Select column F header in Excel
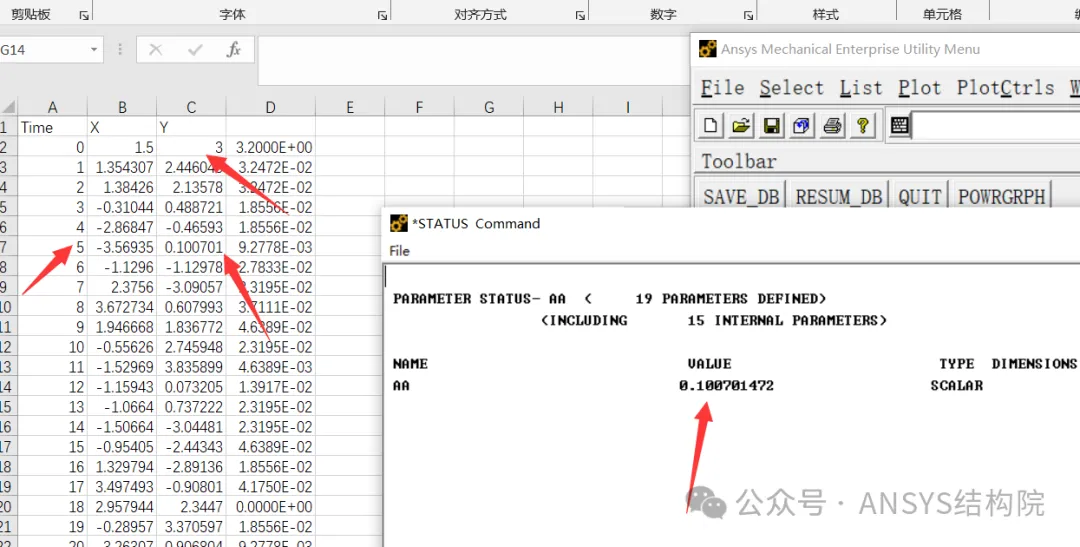Image resolution: width=1080 pixels, height=547 pixels. [x=419, y=107]
